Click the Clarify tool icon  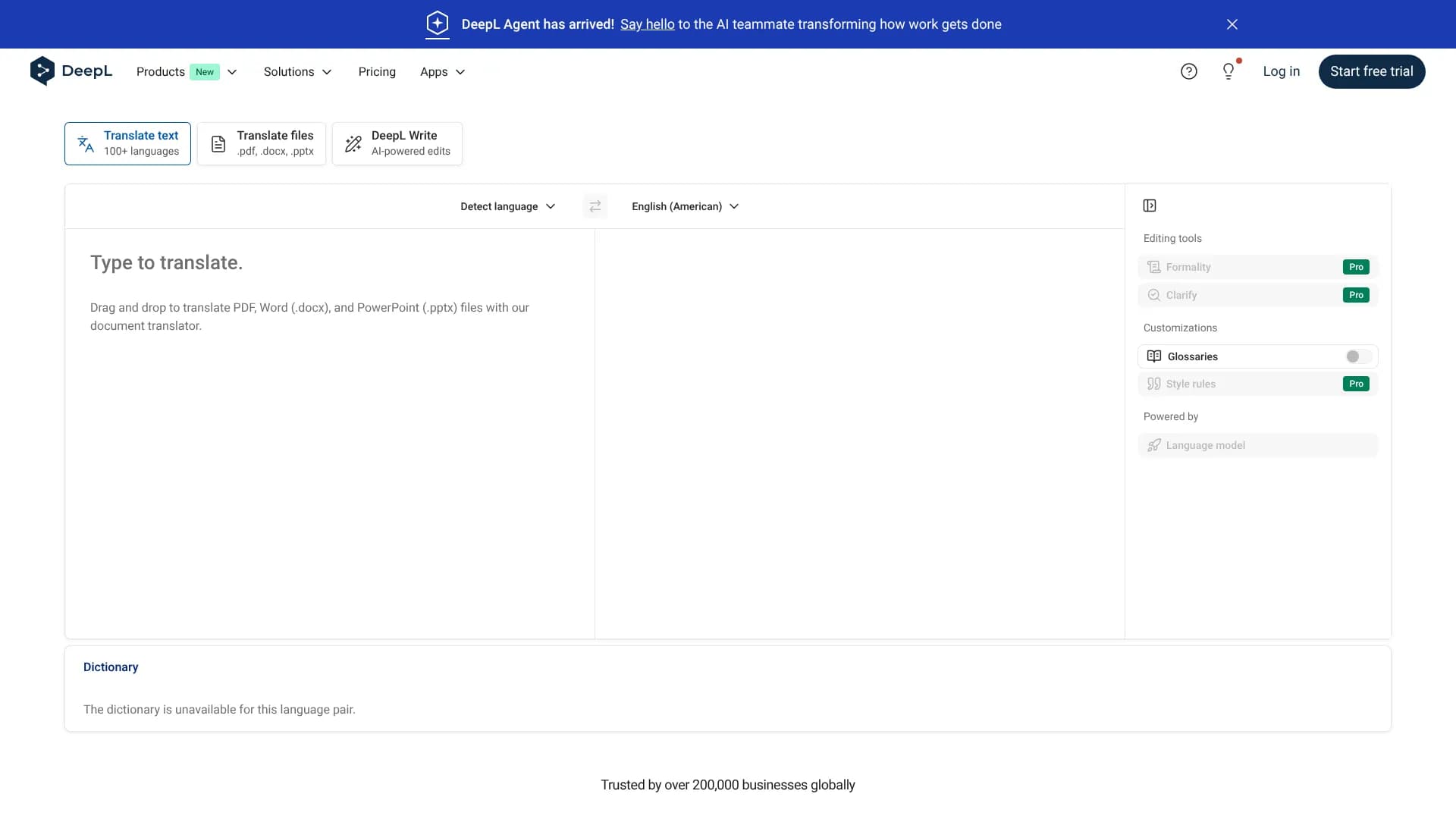pos(1154,295)
